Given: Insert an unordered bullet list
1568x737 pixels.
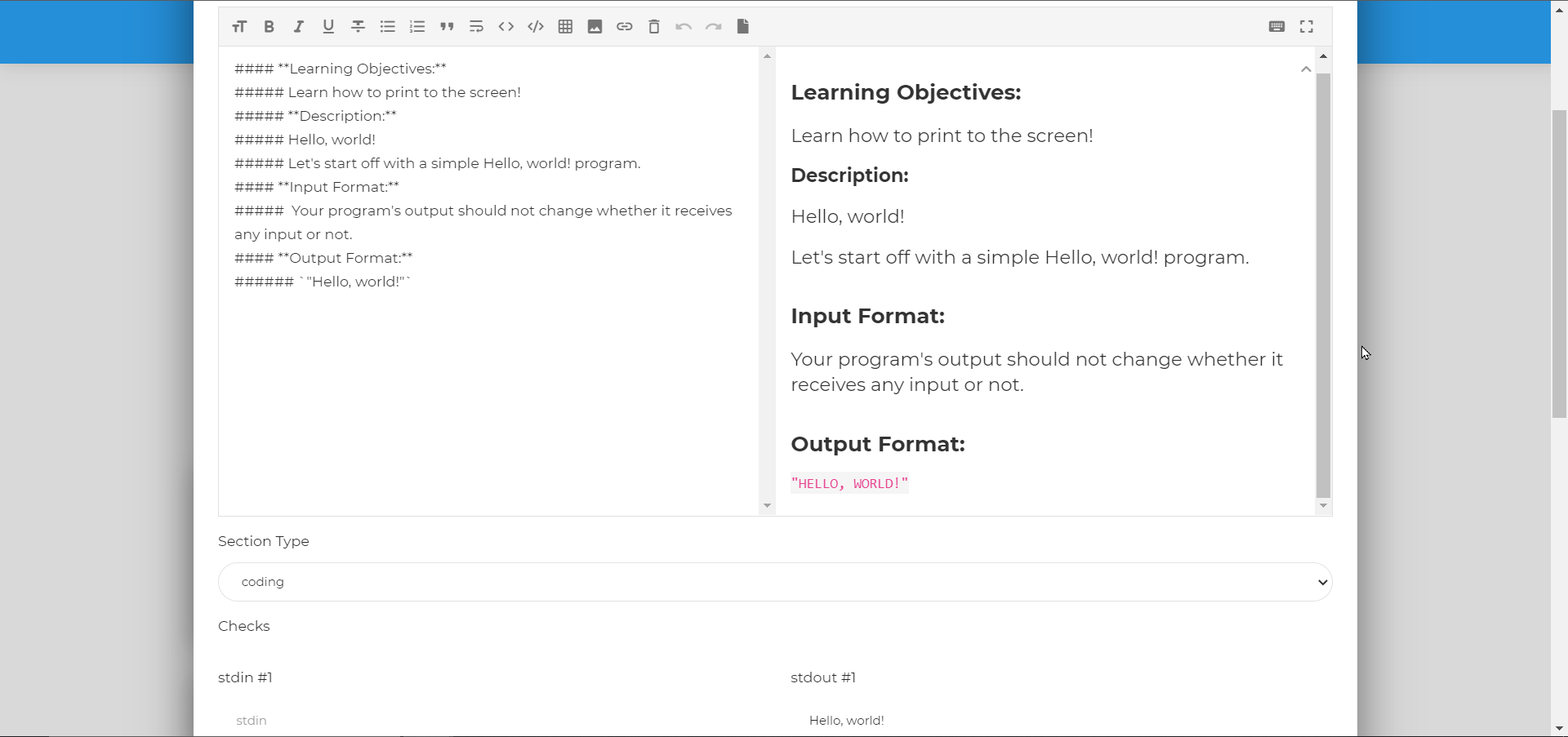Looking at the screenshot, I should tap(388, 27).
